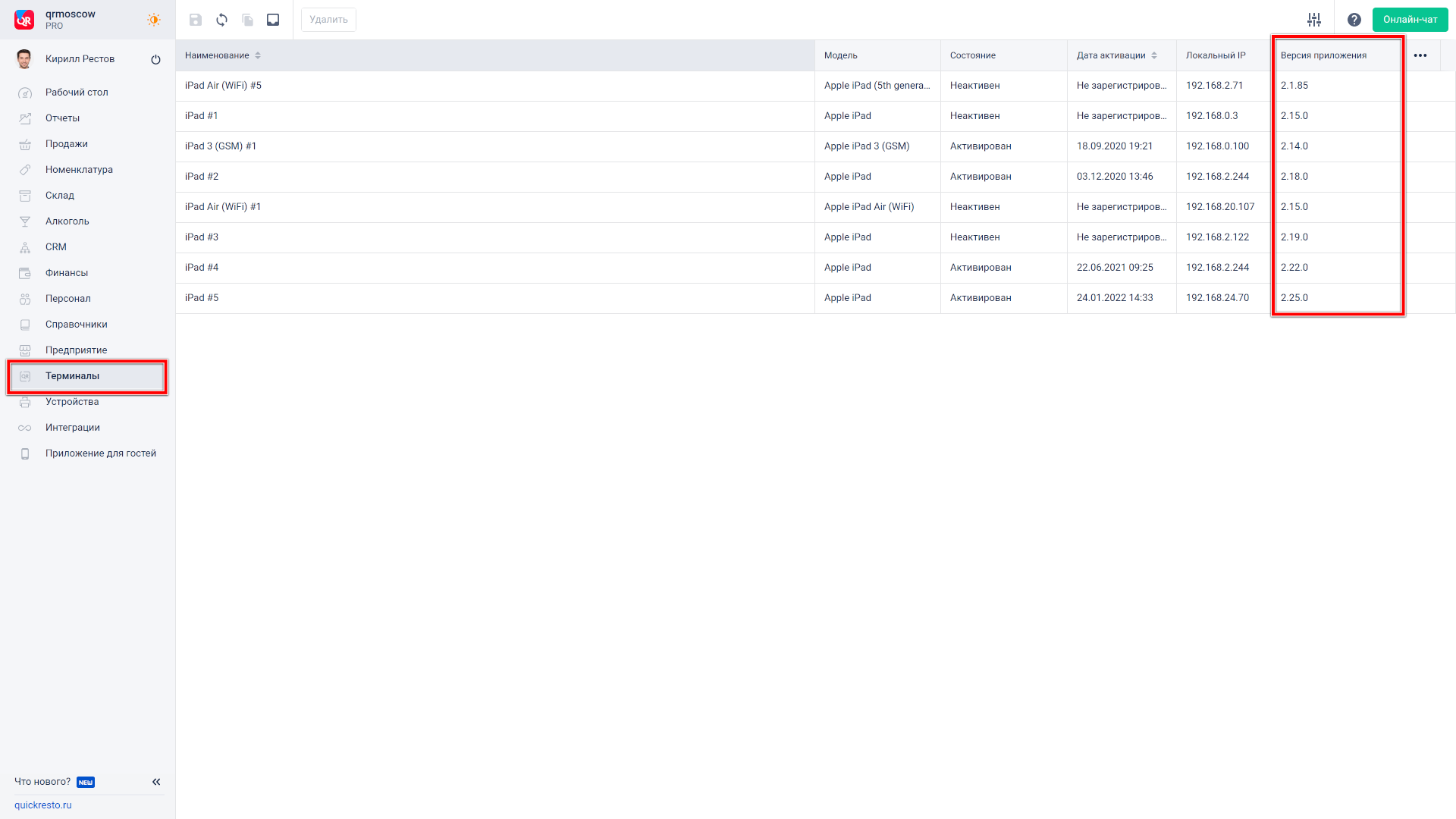1456x819 pixels.
Task: Sort by Дата активации column arrows
Action: tap(1154, 55)
